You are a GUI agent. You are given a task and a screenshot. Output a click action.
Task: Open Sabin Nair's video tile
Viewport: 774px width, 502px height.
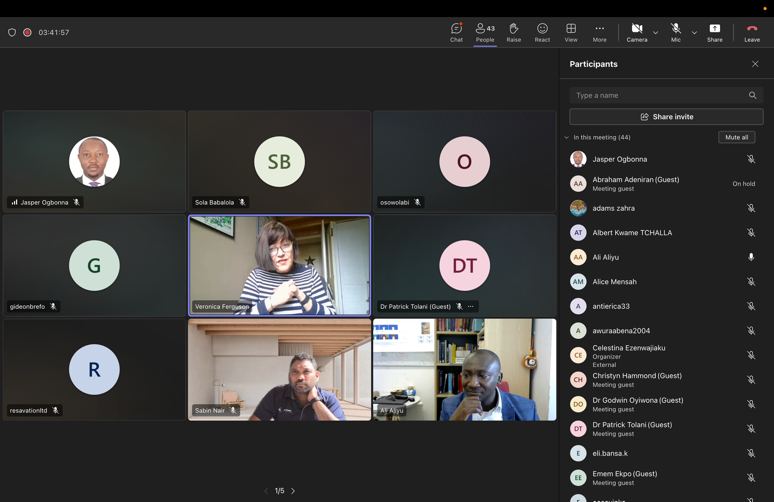tap(279, 370)
